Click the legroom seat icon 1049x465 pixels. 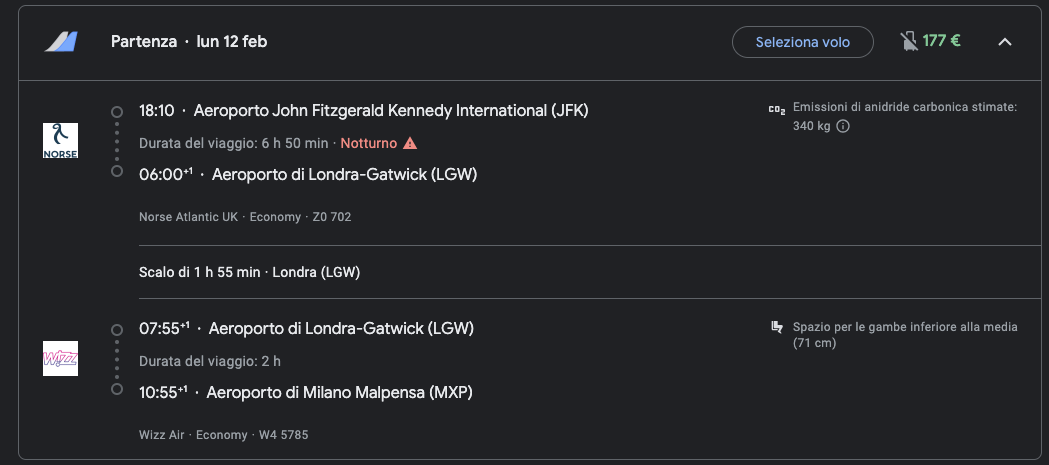[777, 327]
